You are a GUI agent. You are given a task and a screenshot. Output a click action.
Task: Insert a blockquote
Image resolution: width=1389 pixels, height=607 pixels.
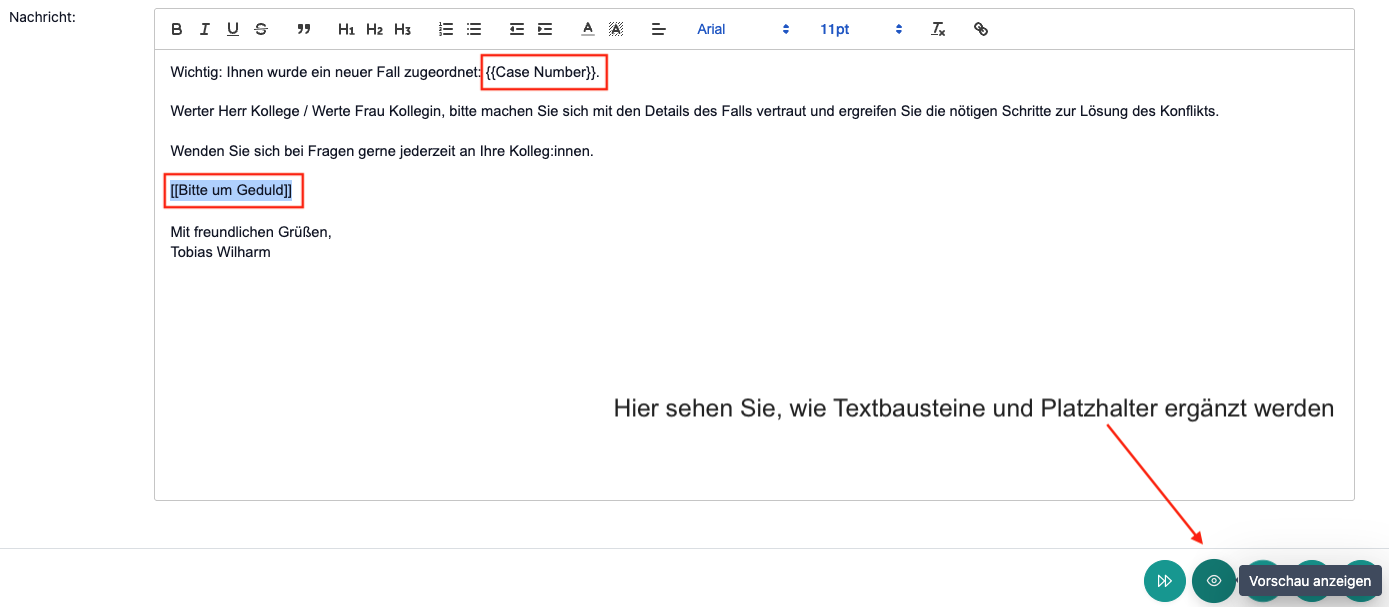[x=304, y=29]
